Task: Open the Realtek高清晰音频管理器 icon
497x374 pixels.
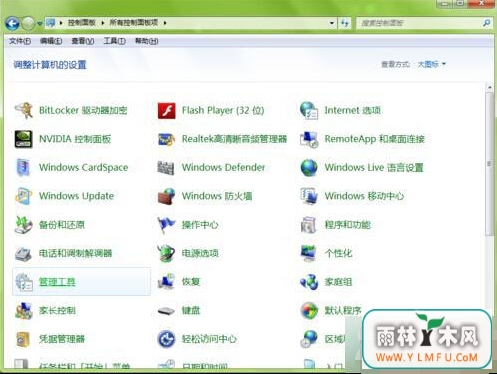Action: click(166, 139)
